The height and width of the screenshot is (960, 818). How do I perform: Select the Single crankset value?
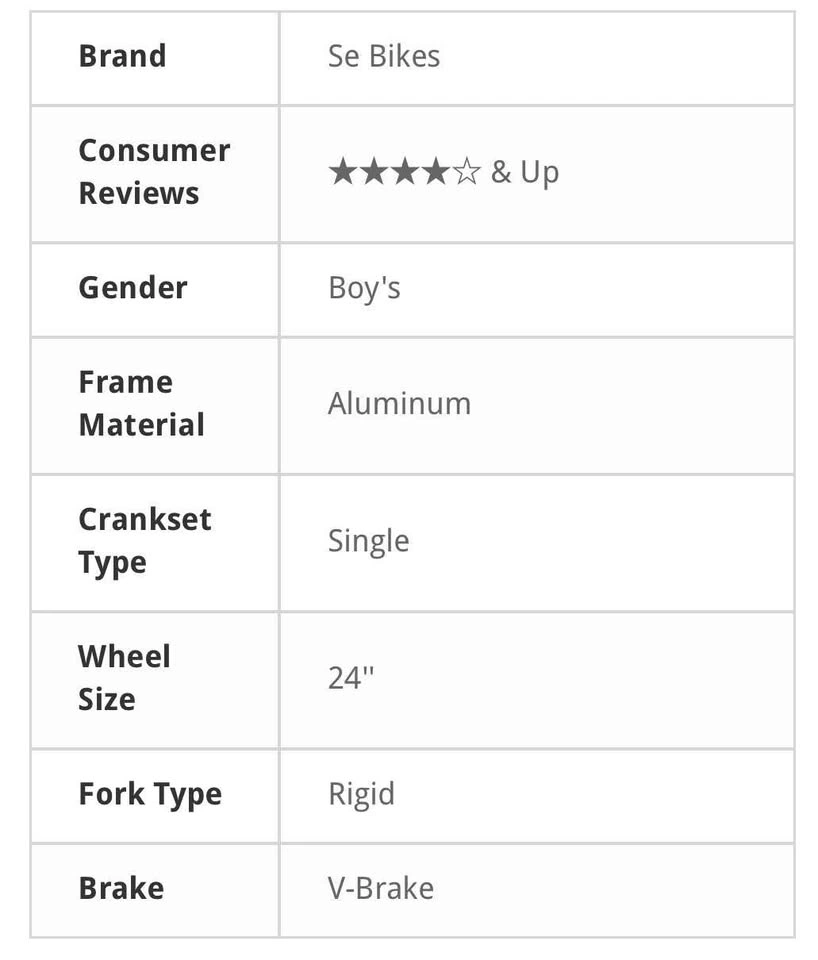[x=368, y=541]
